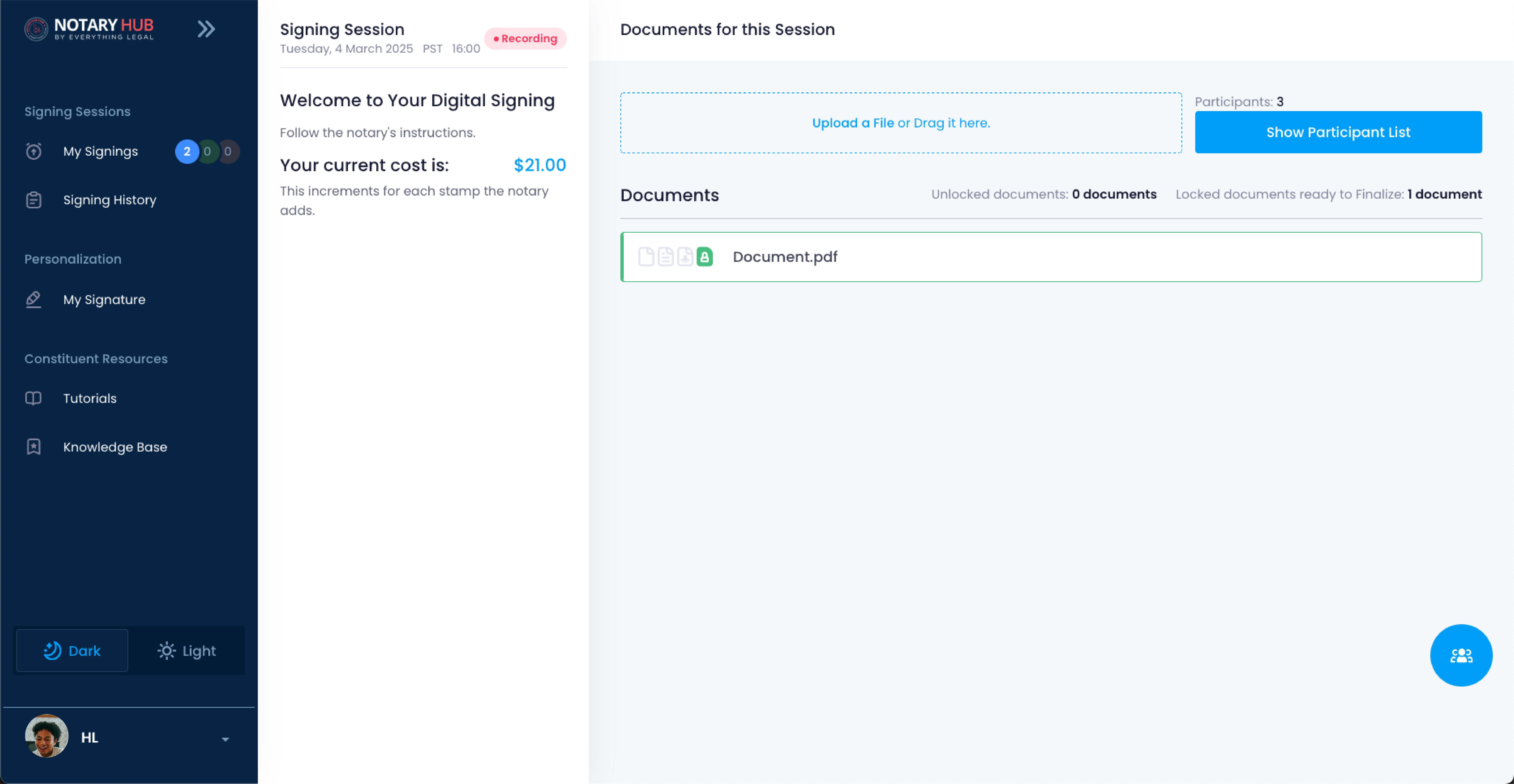Click the My Signature pen icon
This screenshot has width=1514, height=784.
(33, 300)
